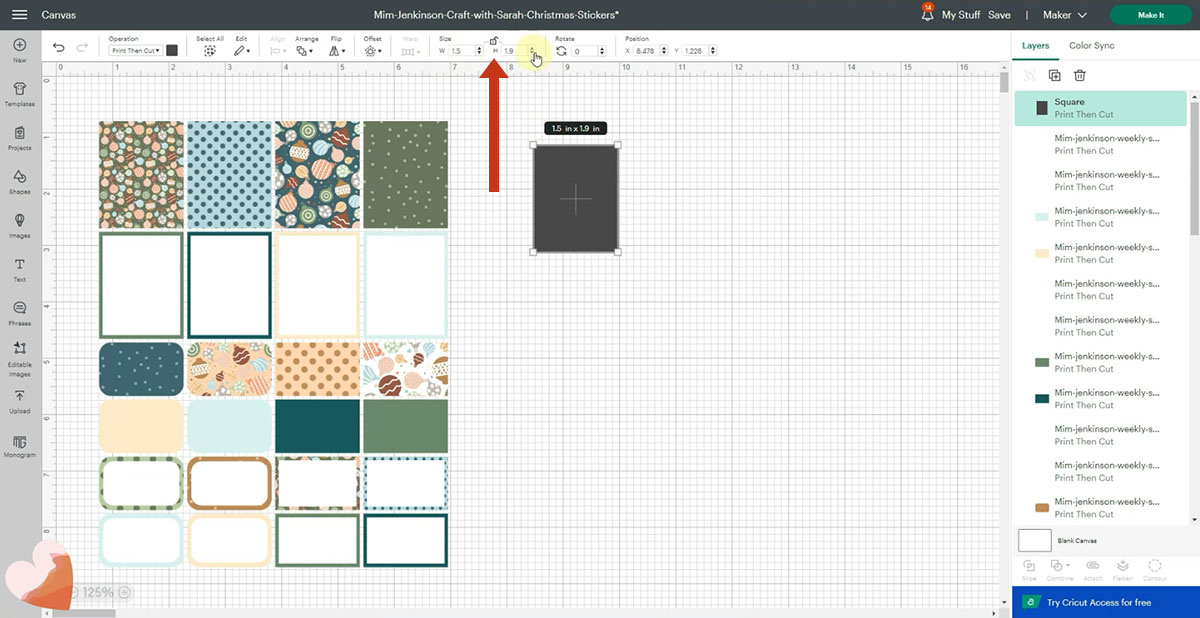Expand the Maker machine dropdown
1200x618 pixels.
(1069, 15)
